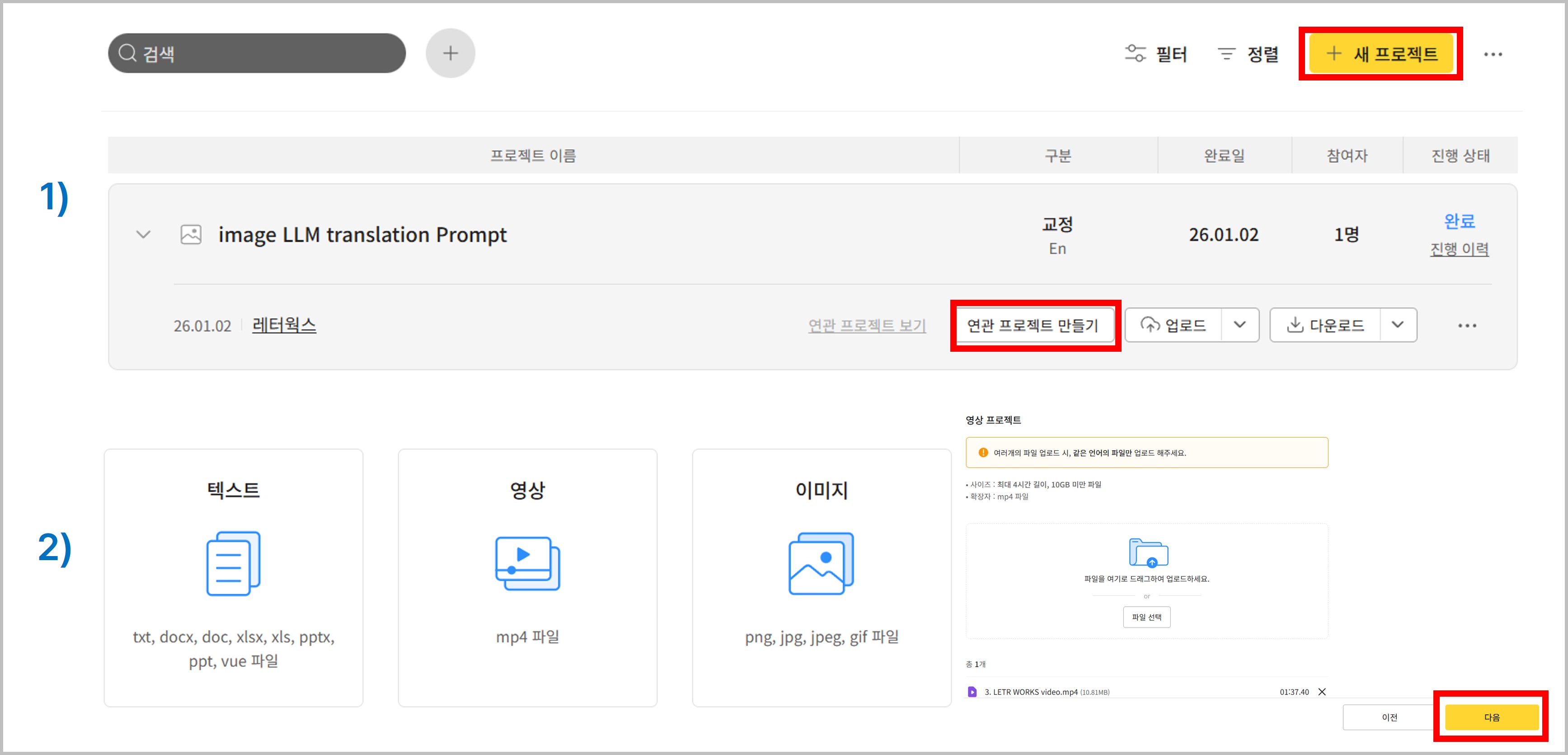Click the folder upload icon in the drop zone
This screenshot has height=755, width=1568.
click(1148, 552)
